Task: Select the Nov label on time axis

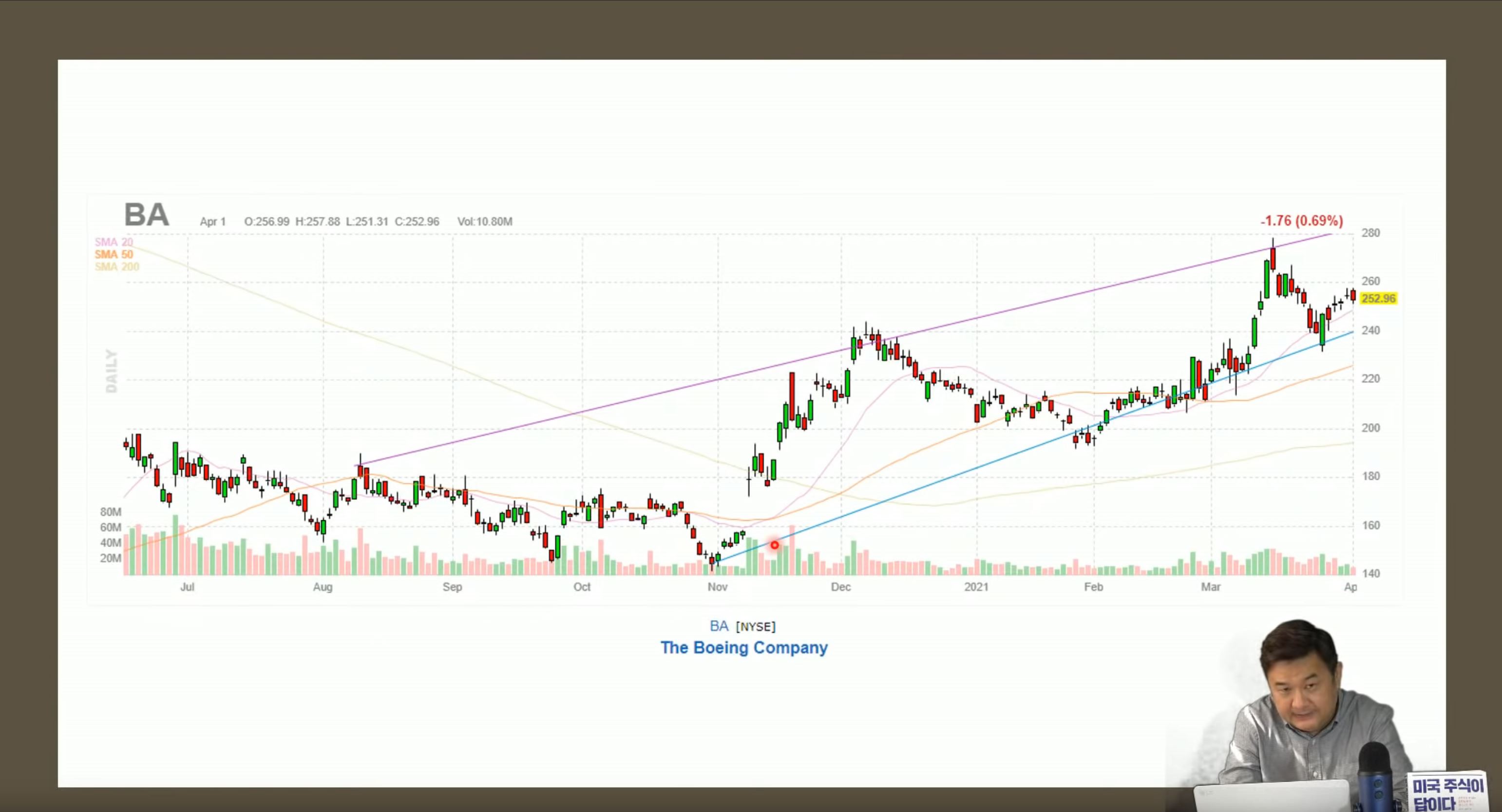Action: pos(717,587)
